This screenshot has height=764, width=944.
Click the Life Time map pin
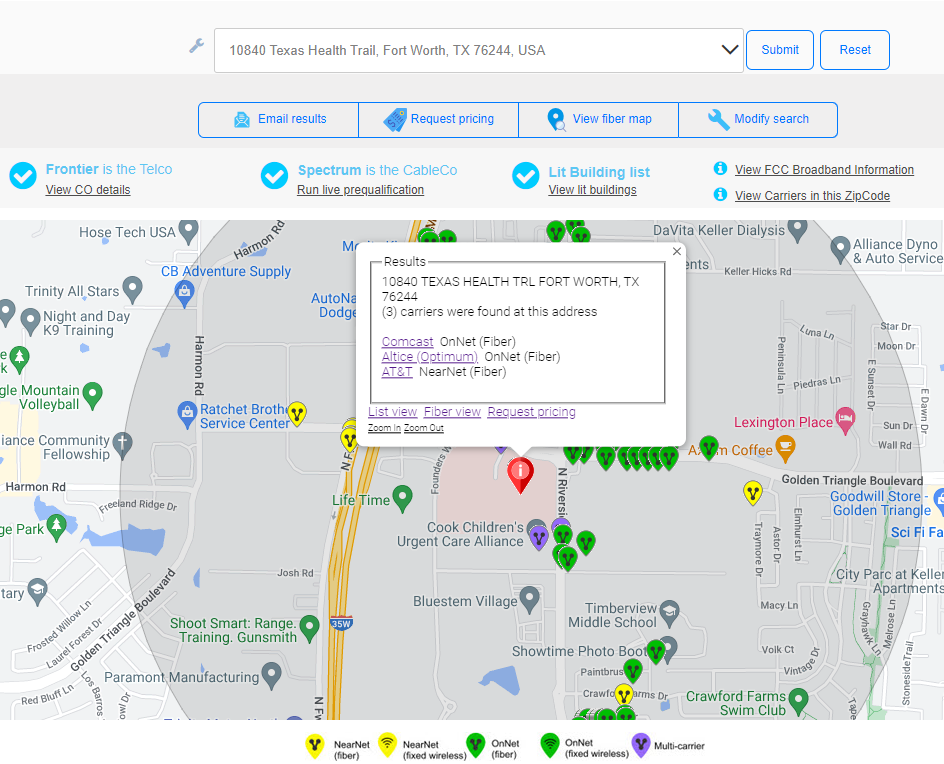[402, 498]
